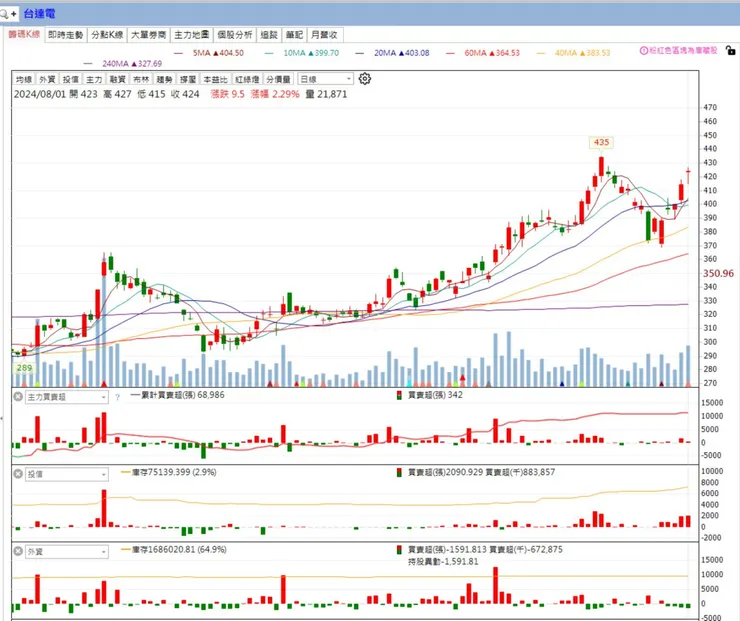
Task: Toggle the 布林 bands button
Action: (x=141, y=79)
